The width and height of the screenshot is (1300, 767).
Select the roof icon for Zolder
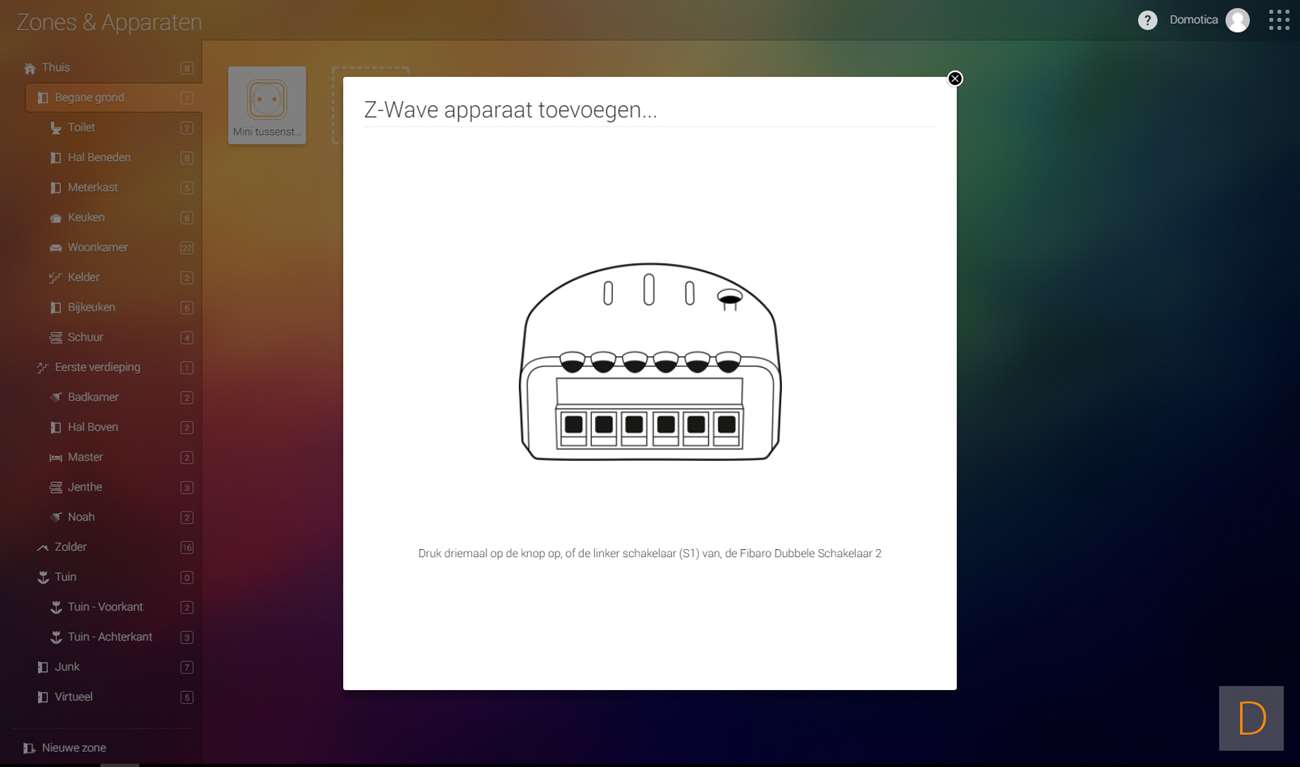[42, 548]
